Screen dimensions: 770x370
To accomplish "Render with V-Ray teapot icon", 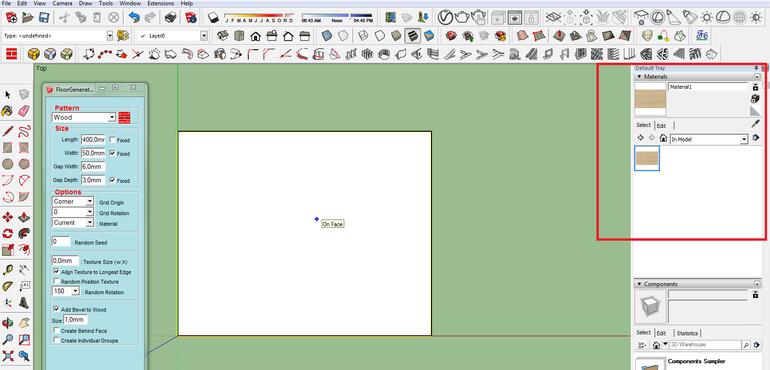I will tap(462, 18).
